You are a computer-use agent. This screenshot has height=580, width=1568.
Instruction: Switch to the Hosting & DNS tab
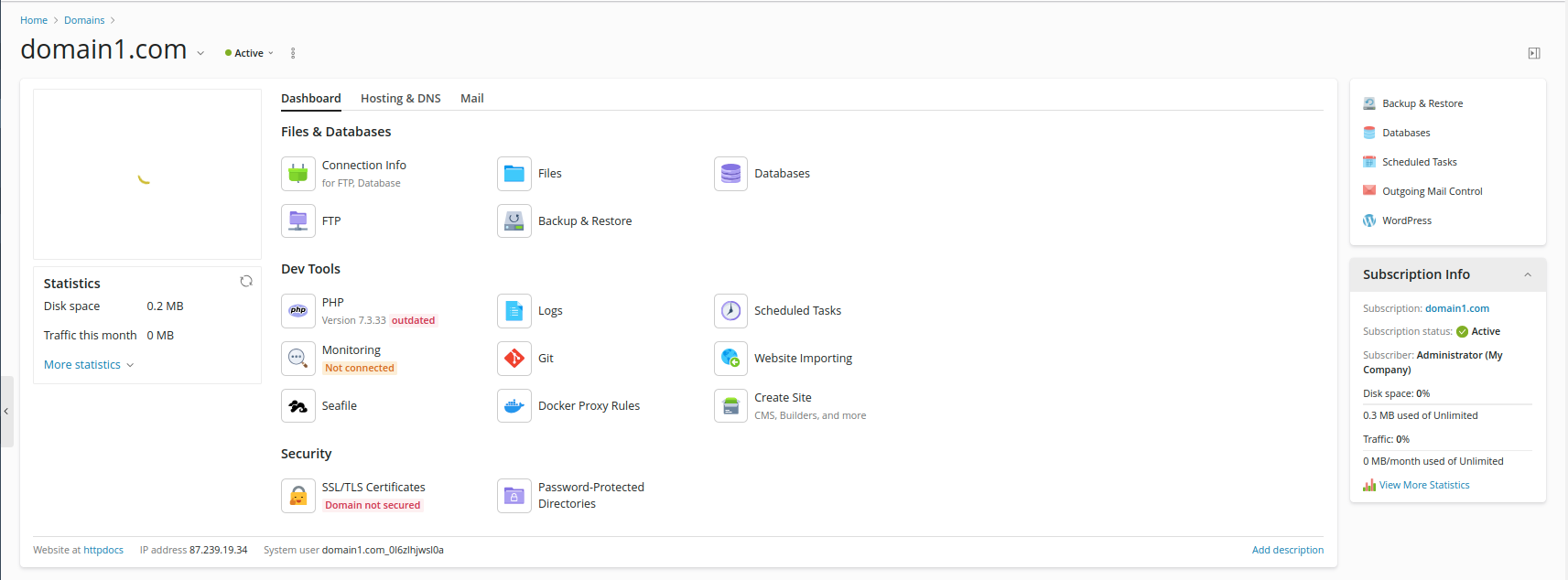[400, 99]
